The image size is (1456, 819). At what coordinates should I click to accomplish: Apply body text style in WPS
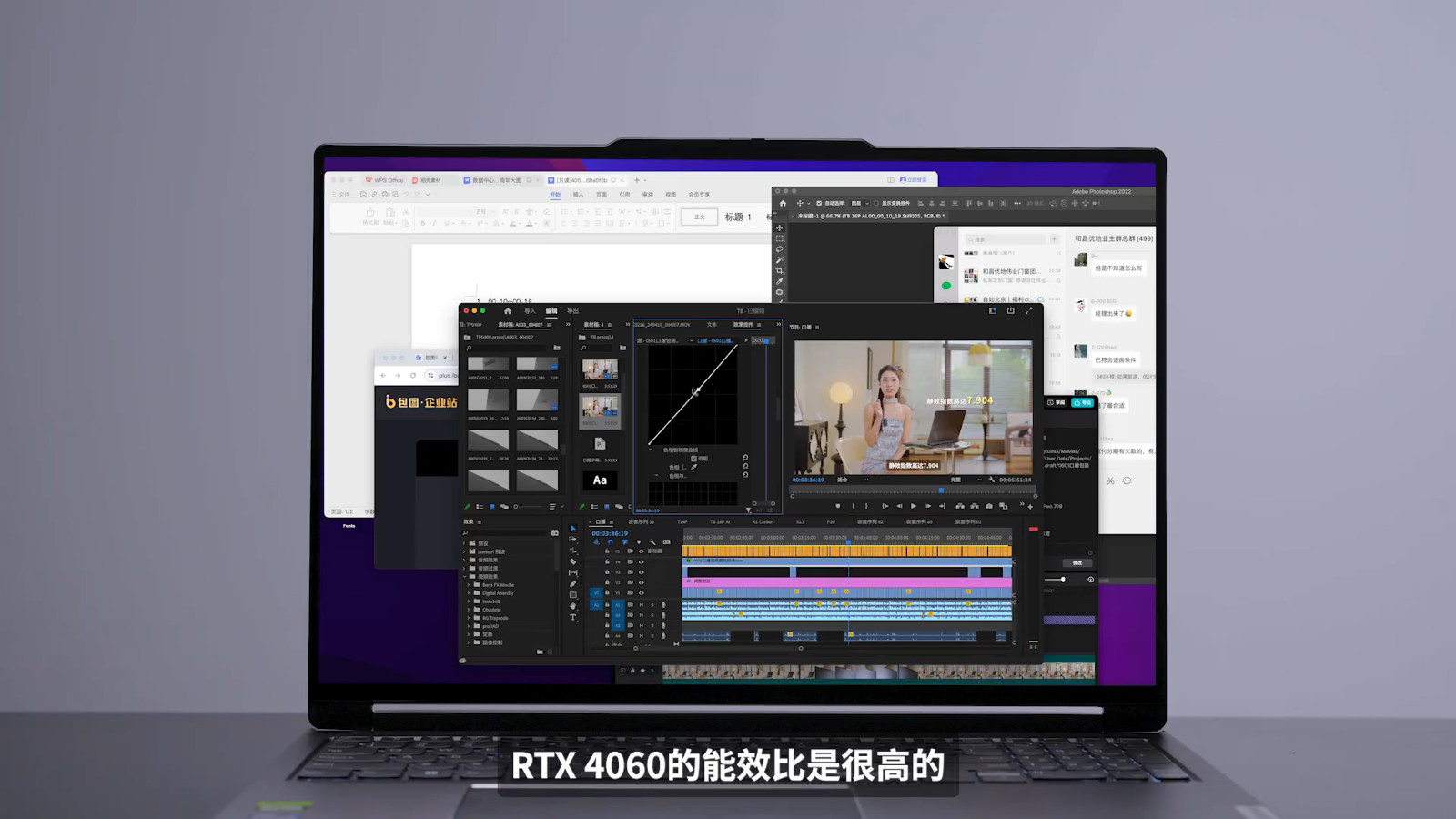[x=700, y=217]
